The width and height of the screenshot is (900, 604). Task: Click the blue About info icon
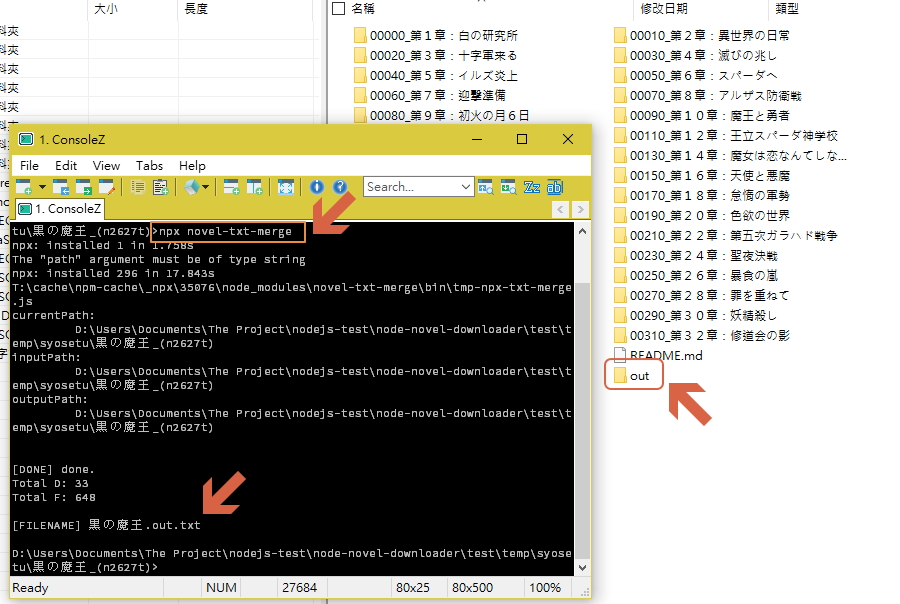[x=317, y=187]
